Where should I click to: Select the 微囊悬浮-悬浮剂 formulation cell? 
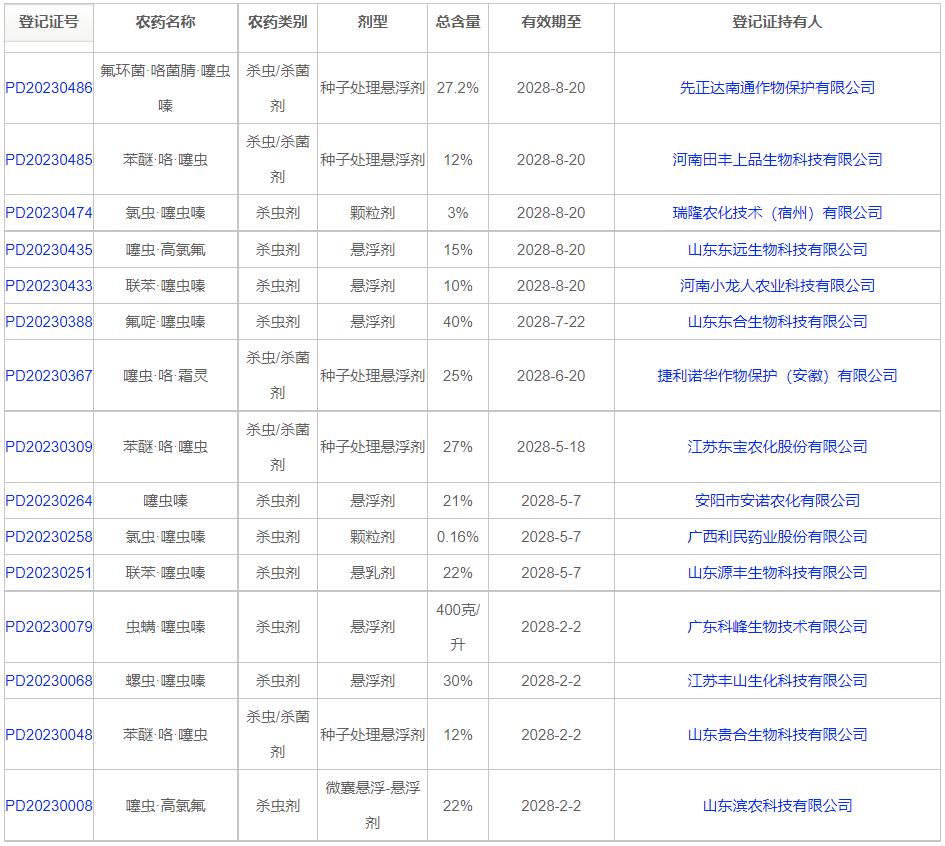(x=372, y=806)
